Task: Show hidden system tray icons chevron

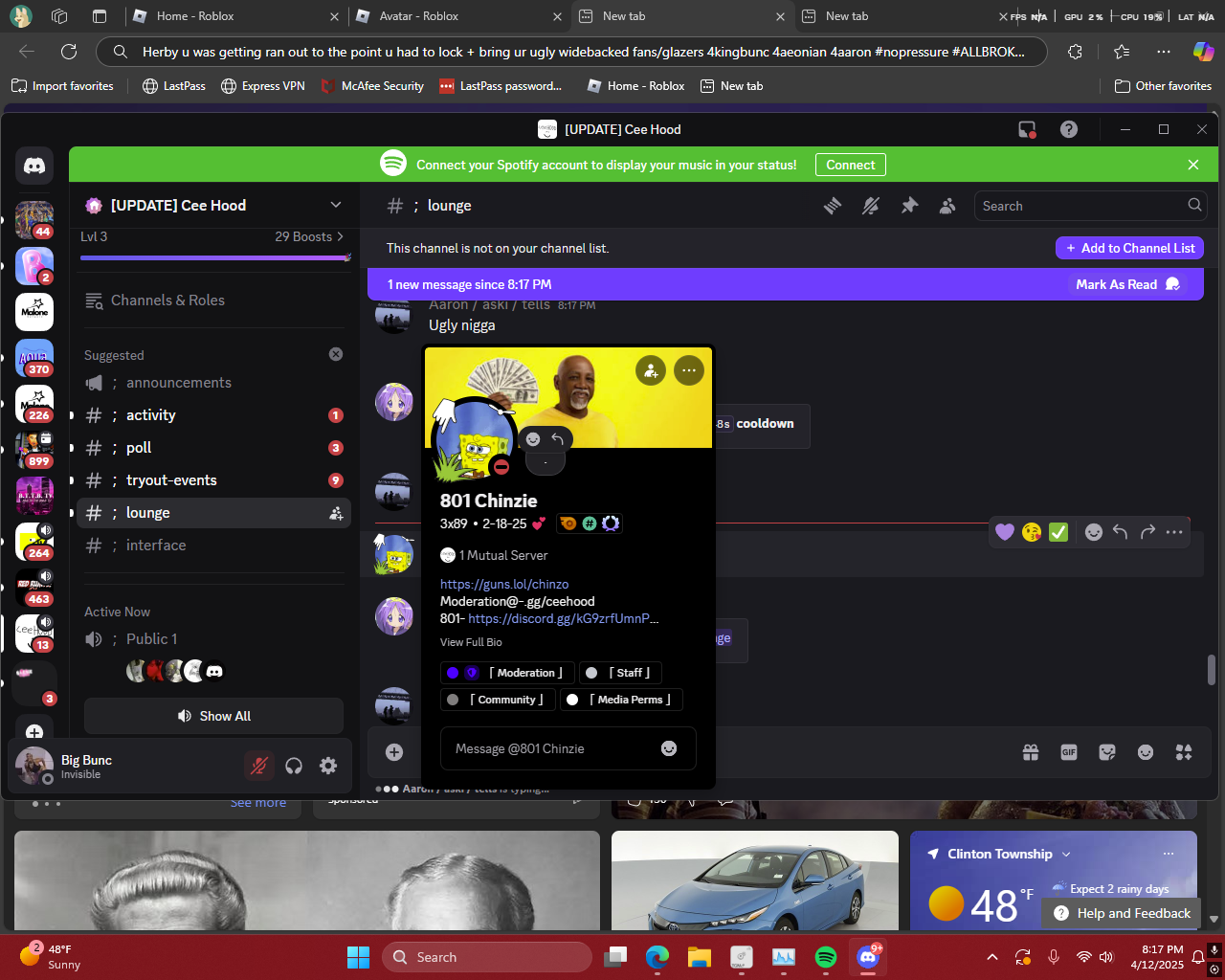Action: (992, 957)
